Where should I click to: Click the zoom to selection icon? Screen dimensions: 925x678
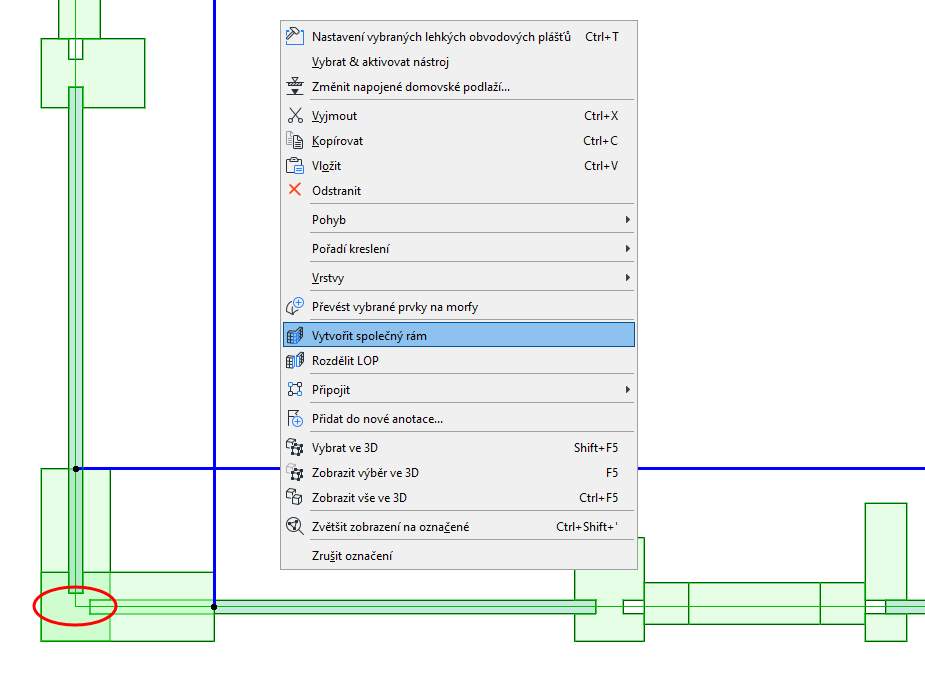click(x=294, y=526)
